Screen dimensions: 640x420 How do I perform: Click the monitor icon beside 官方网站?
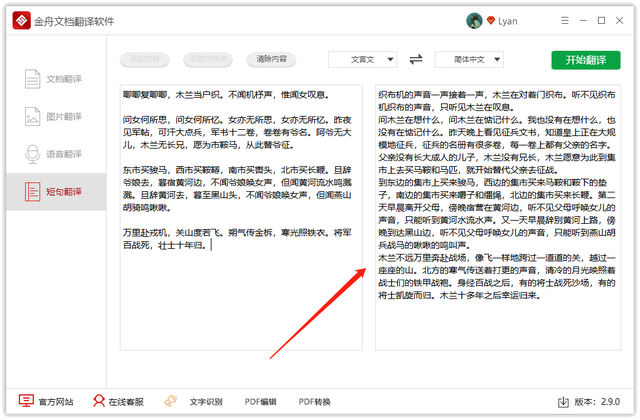click(x=26, y=401)
